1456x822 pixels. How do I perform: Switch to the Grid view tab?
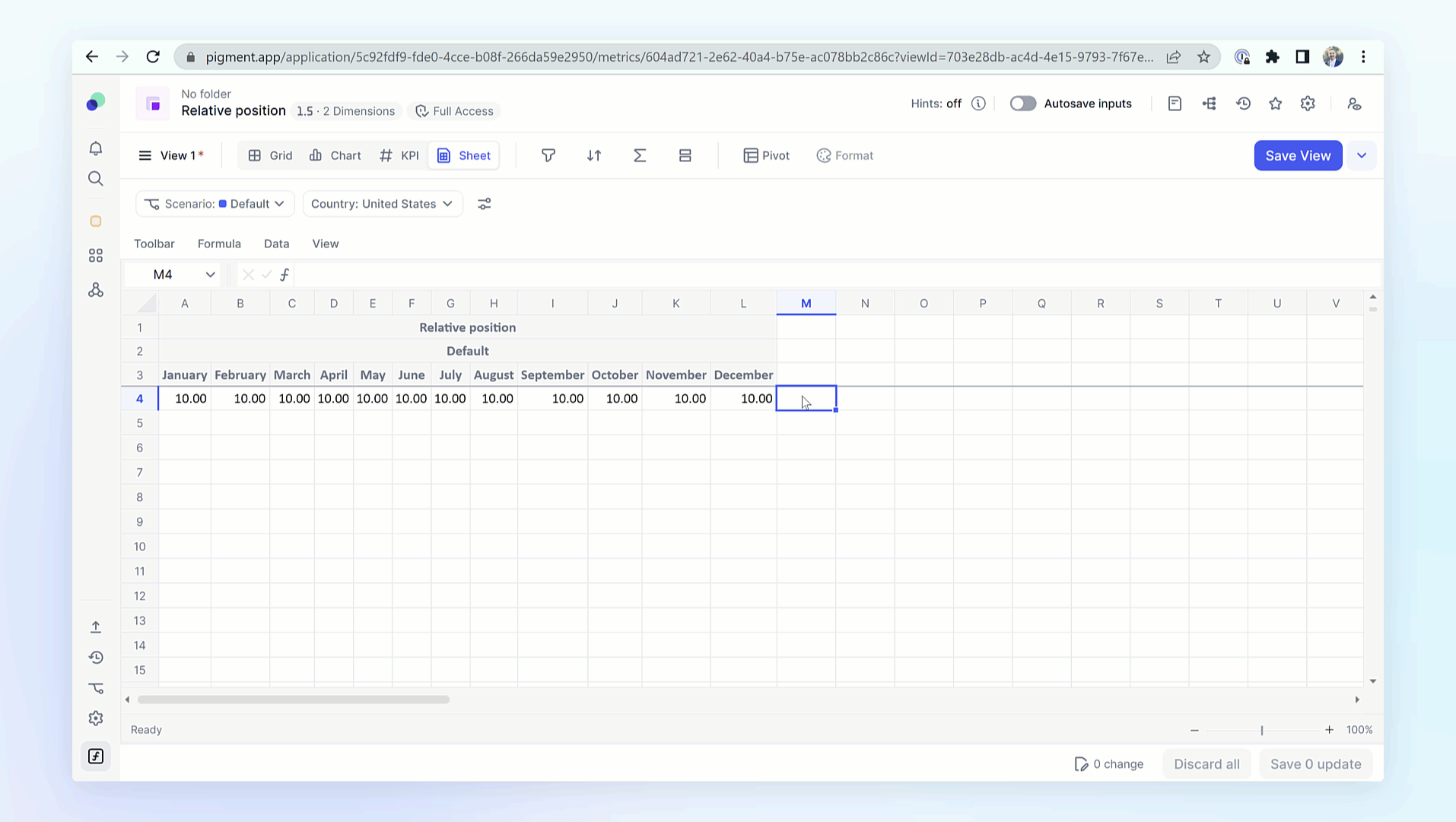click(270, 155)
